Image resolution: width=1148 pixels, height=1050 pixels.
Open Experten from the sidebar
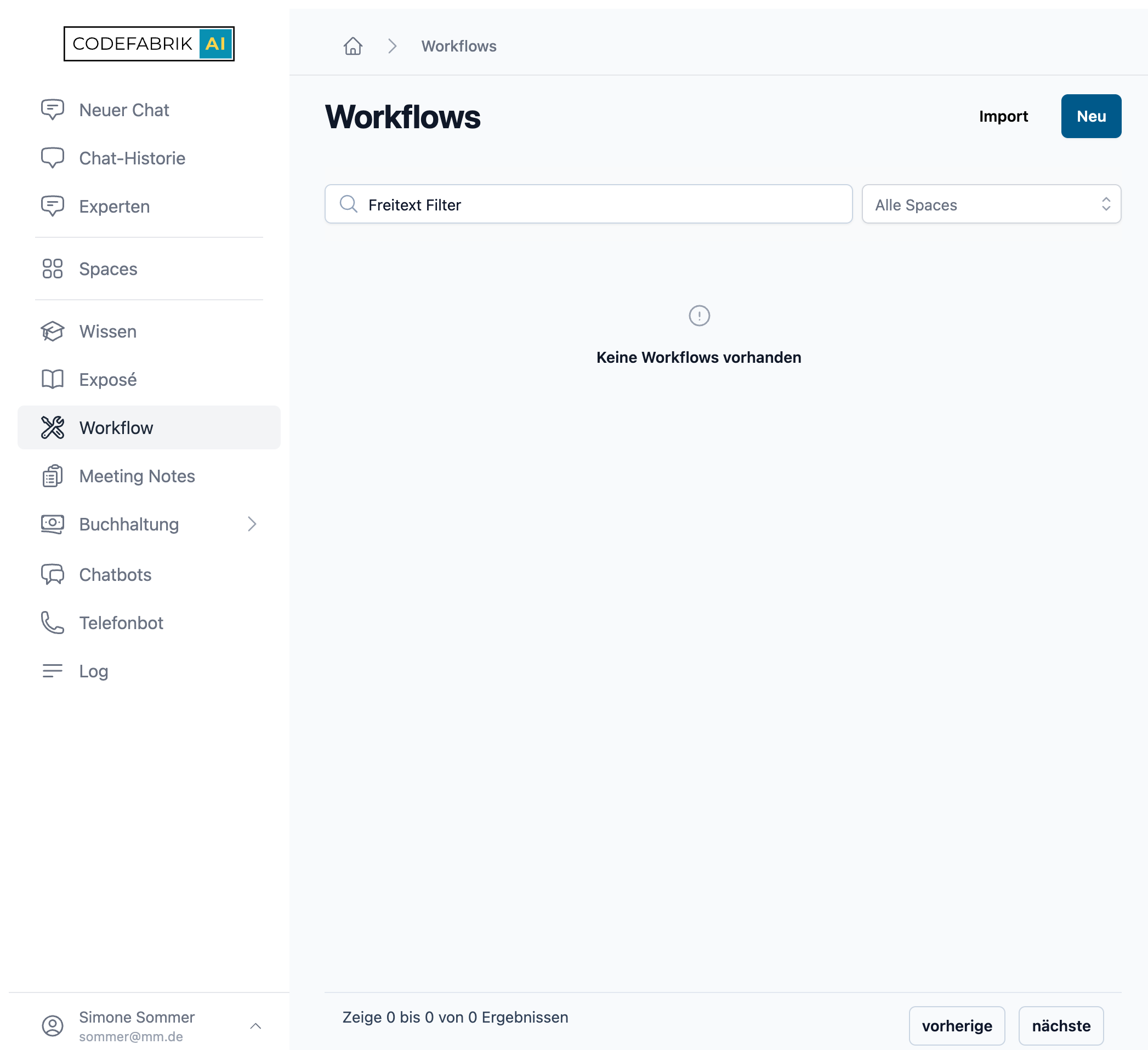click(x=149, y=207)
